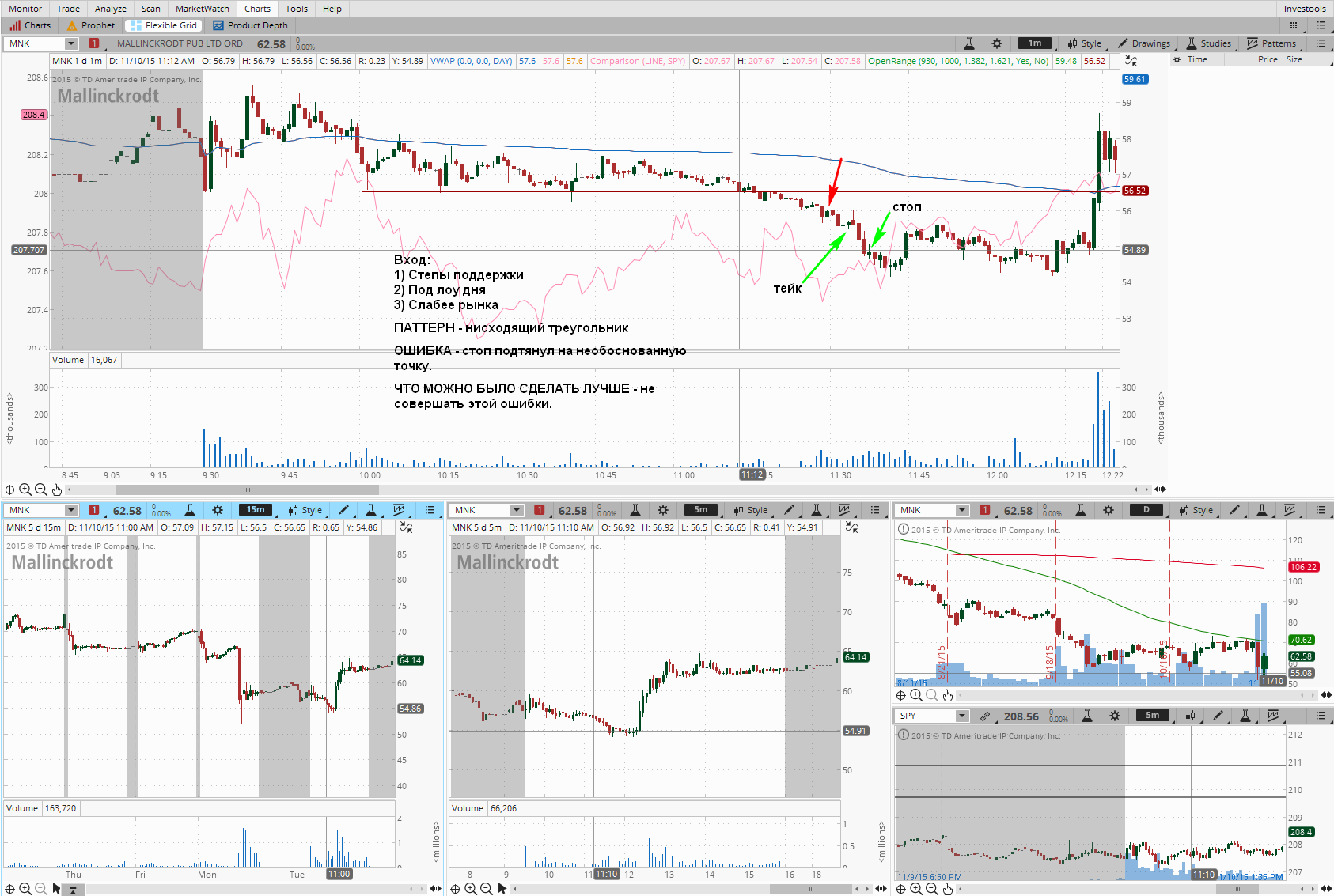Switch to the Analyze tab
This screenshot has height=896, width=1334.
point(110,9)
